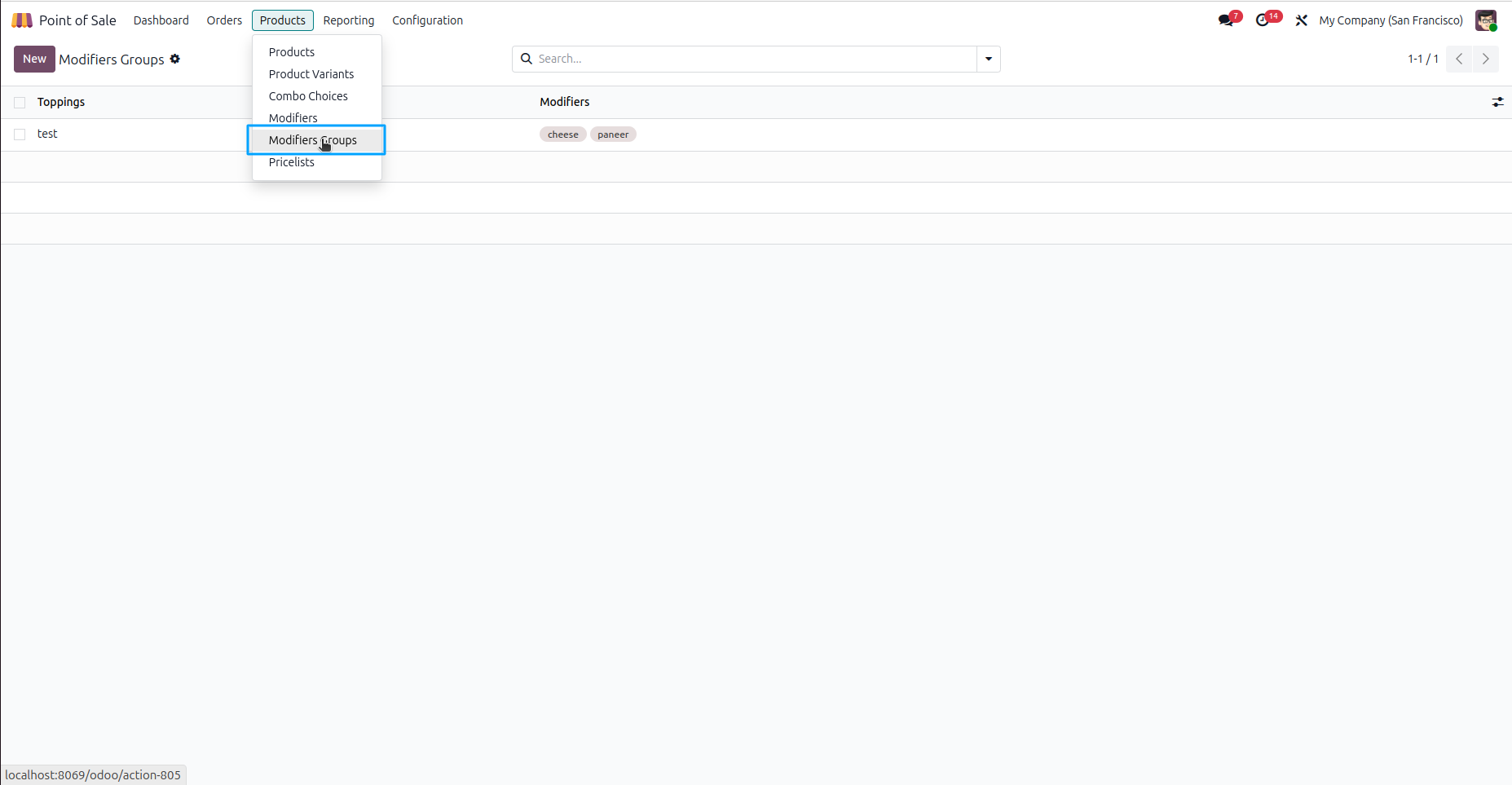Open the Point of Sale app icon

22,20
